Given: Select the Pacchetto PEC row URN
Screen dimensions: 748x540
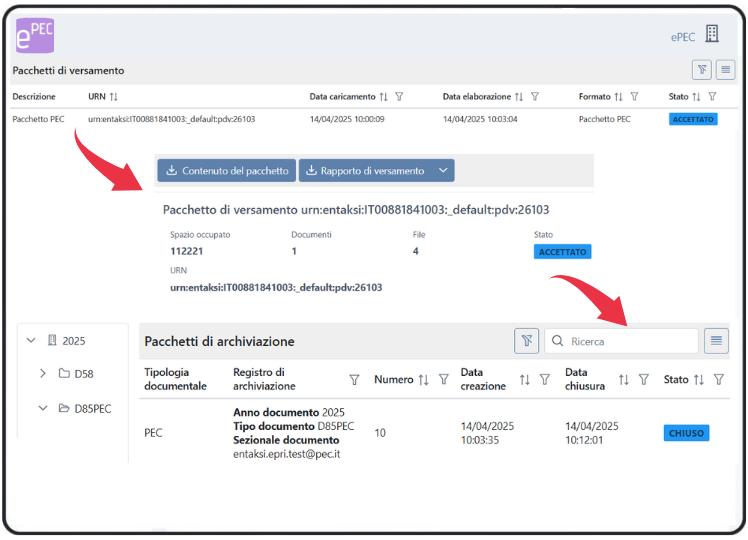Looking at the screenshot, I should point(171,119).
